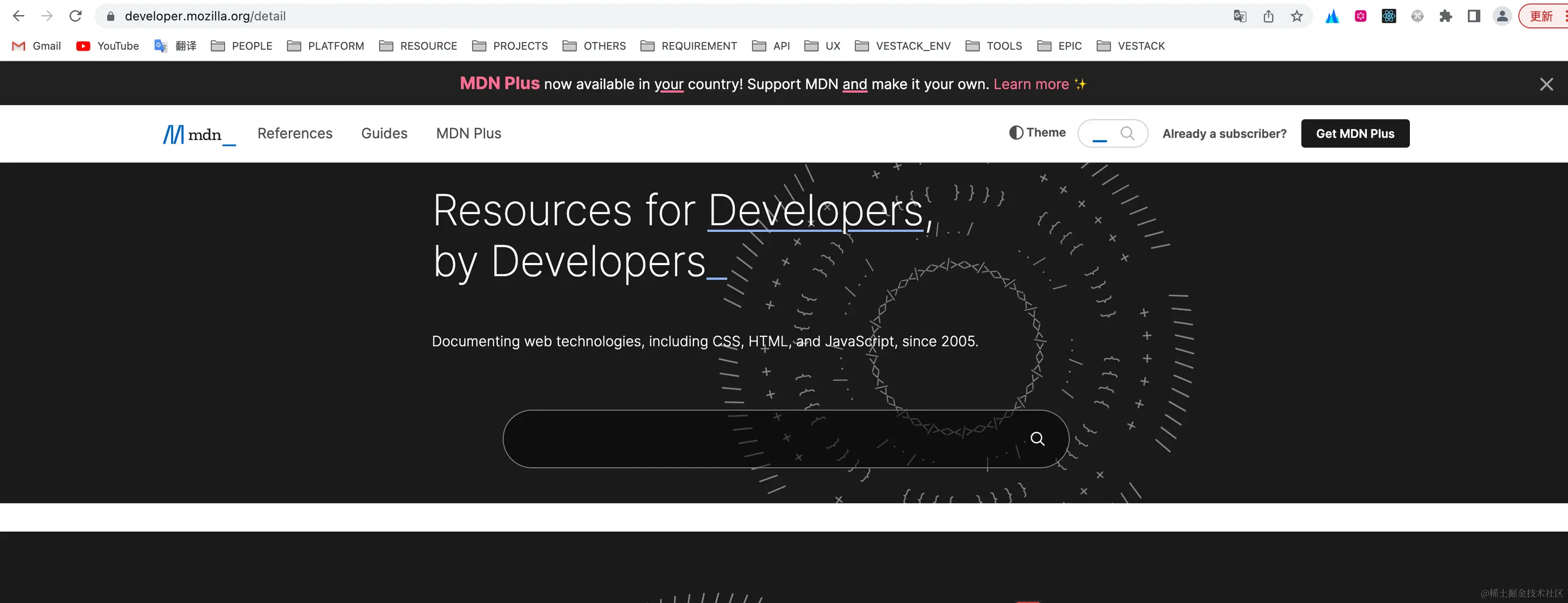Click the hero search magnifier icon
This screenshot has width=1568, height=603.
click(x=1037, y=438)
